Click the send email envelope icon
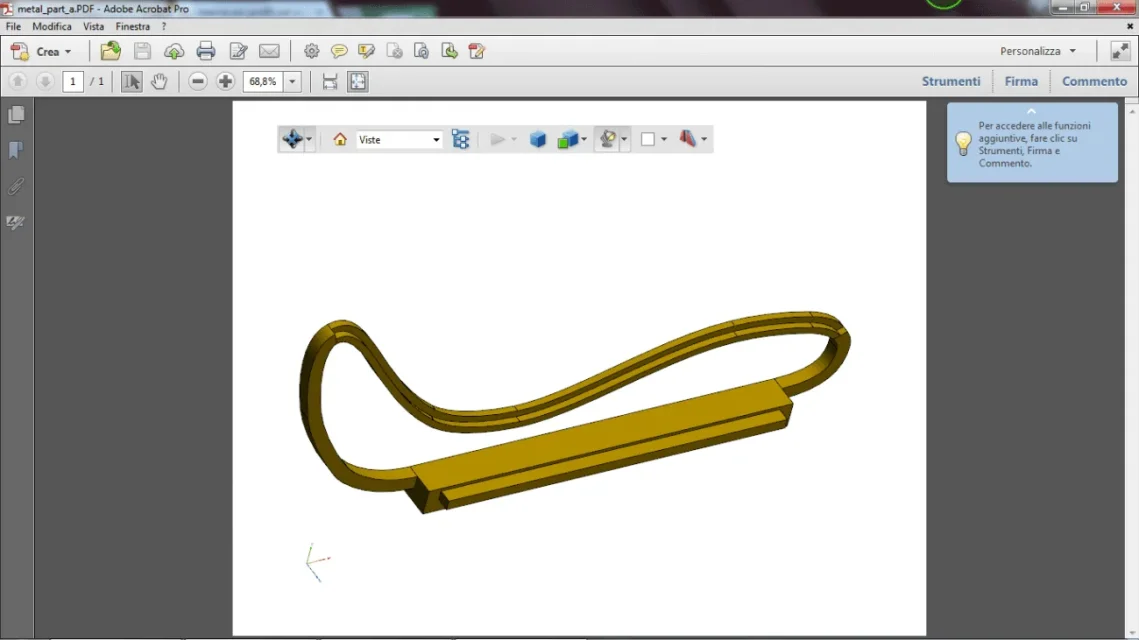 [x=269, y=51]
